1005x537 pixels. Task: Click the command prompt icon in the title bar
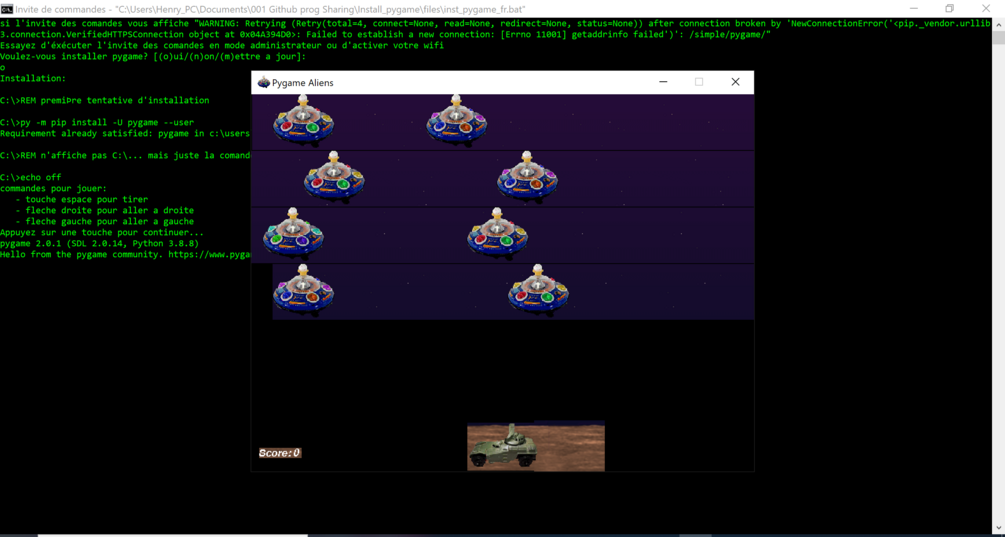point(6,9)
